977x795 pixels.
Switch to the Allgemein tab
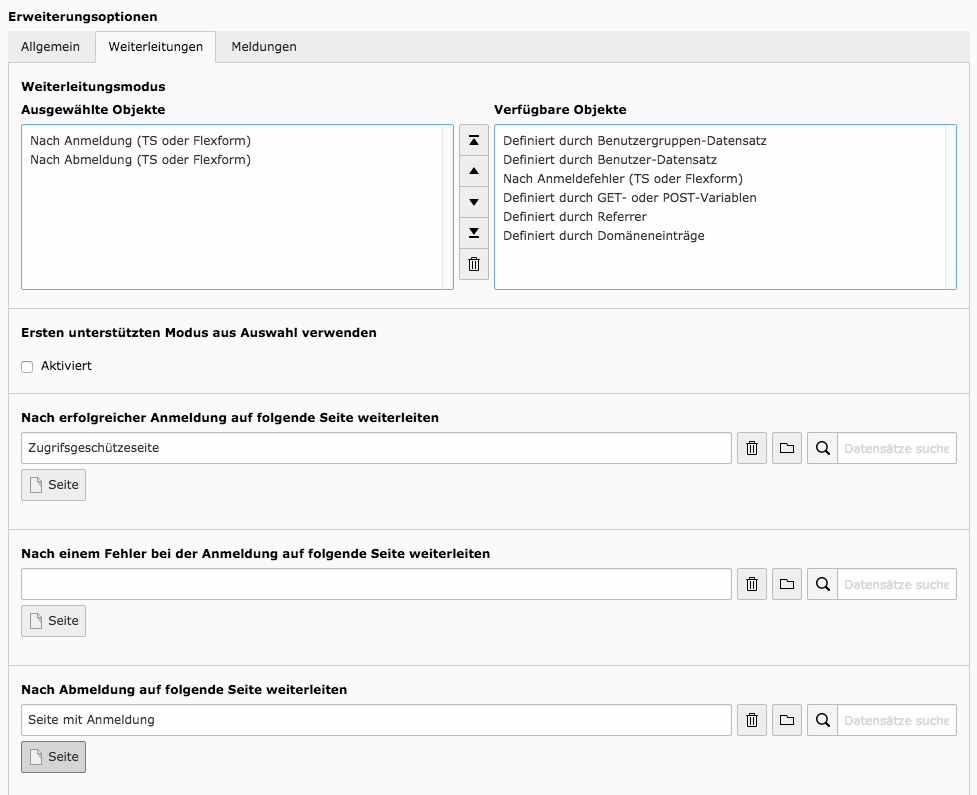tap(50, 47)
